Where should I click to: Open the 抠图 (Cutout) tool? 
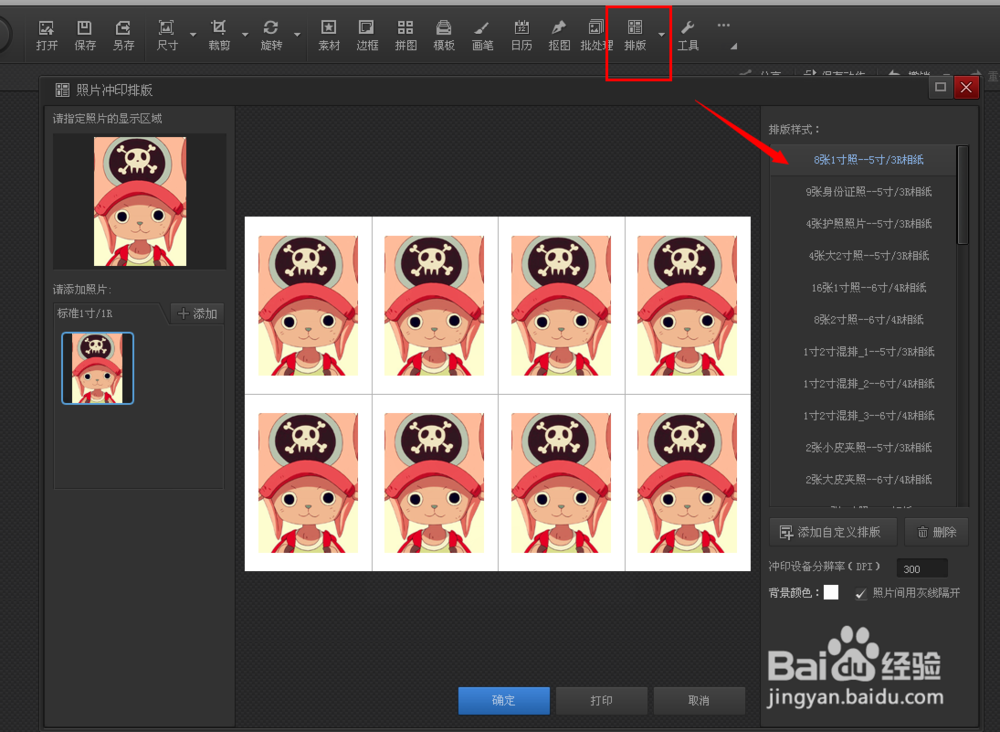(x=559, y=35)
